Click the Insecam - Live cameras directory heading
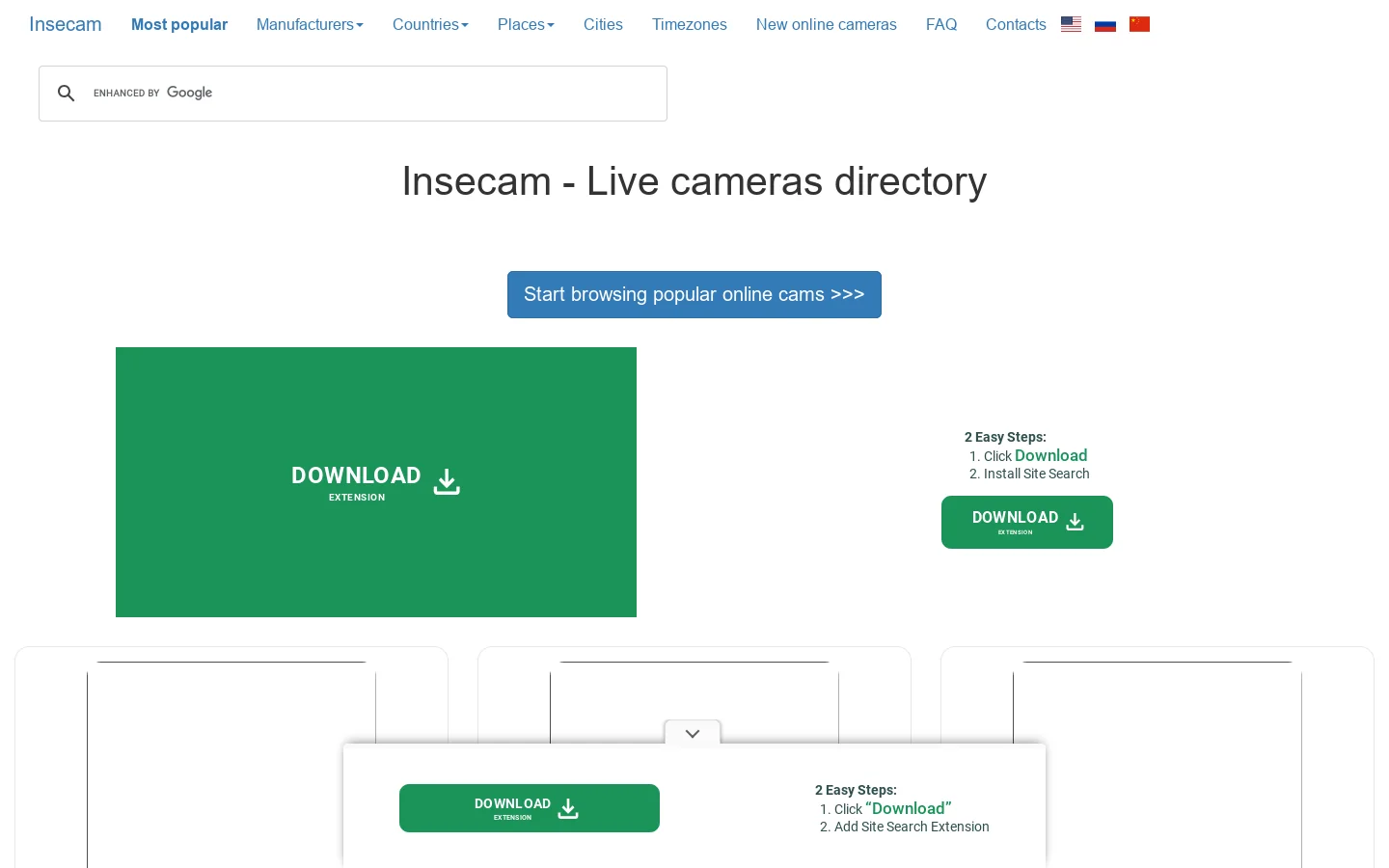This screenshot has width=1389, height=868. 694,181
